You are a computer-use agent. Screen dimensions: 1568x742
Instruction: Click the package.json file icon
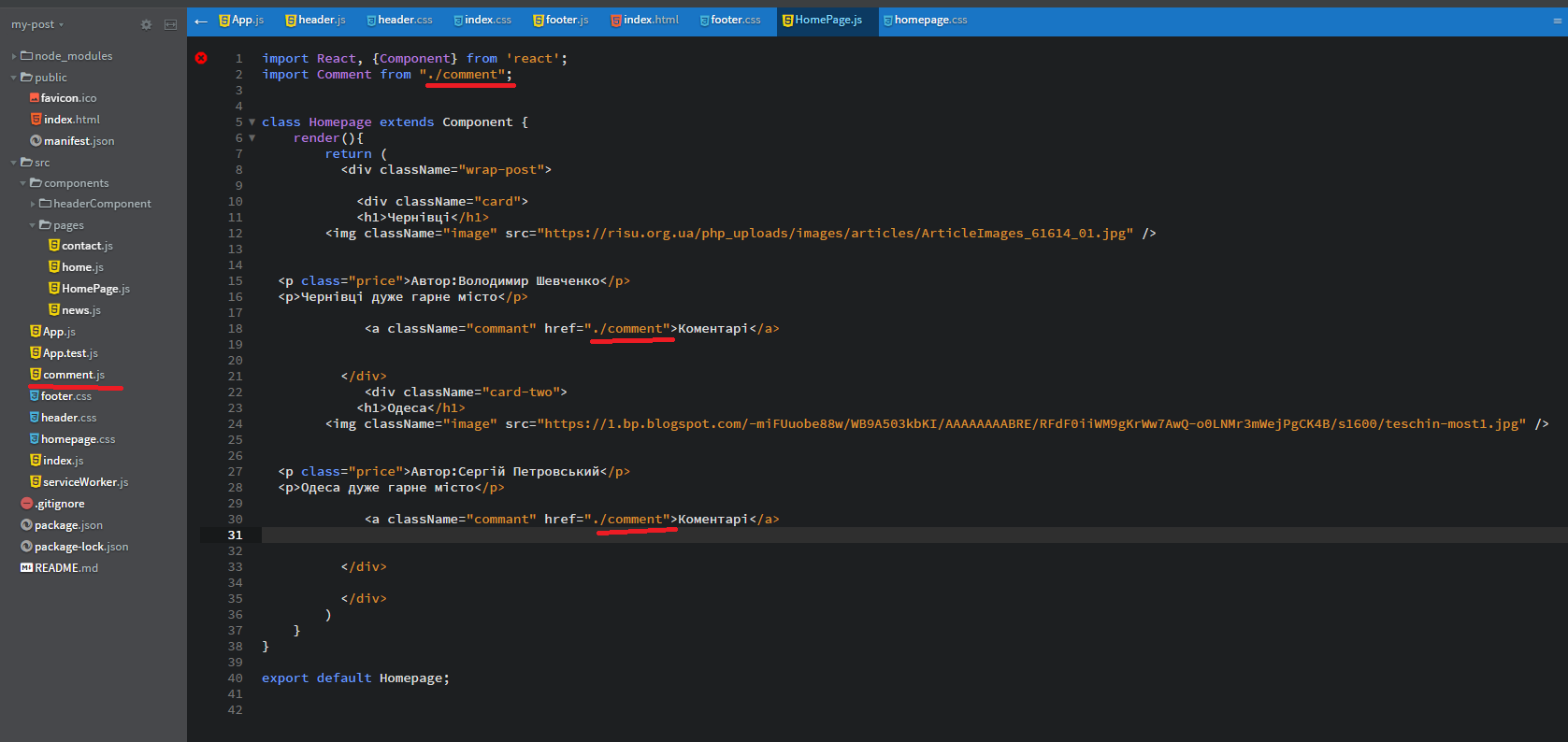tap(26, 525)
